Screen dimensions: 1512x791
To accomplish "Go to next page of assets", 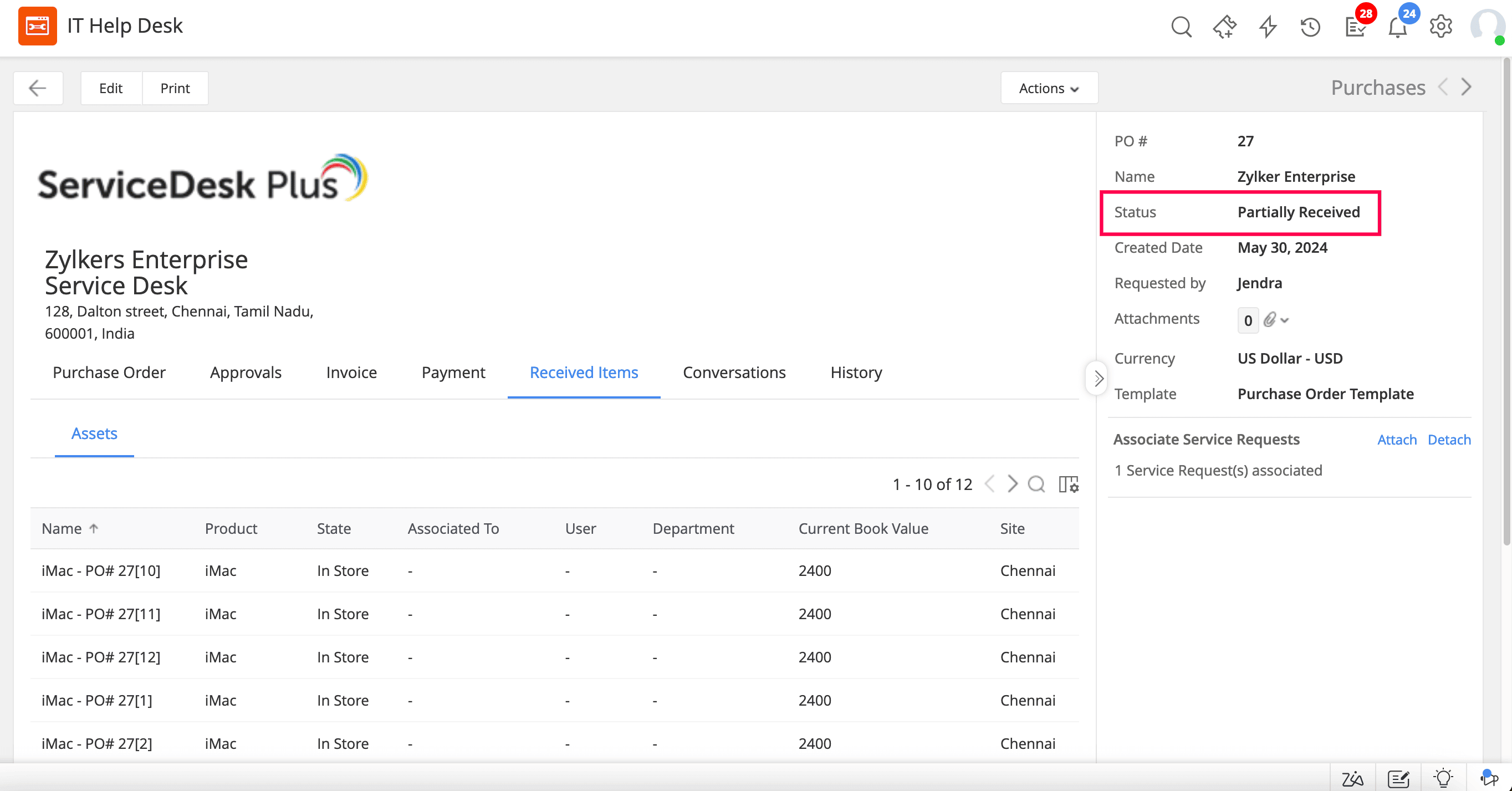I will click(x=1013, y=484).
